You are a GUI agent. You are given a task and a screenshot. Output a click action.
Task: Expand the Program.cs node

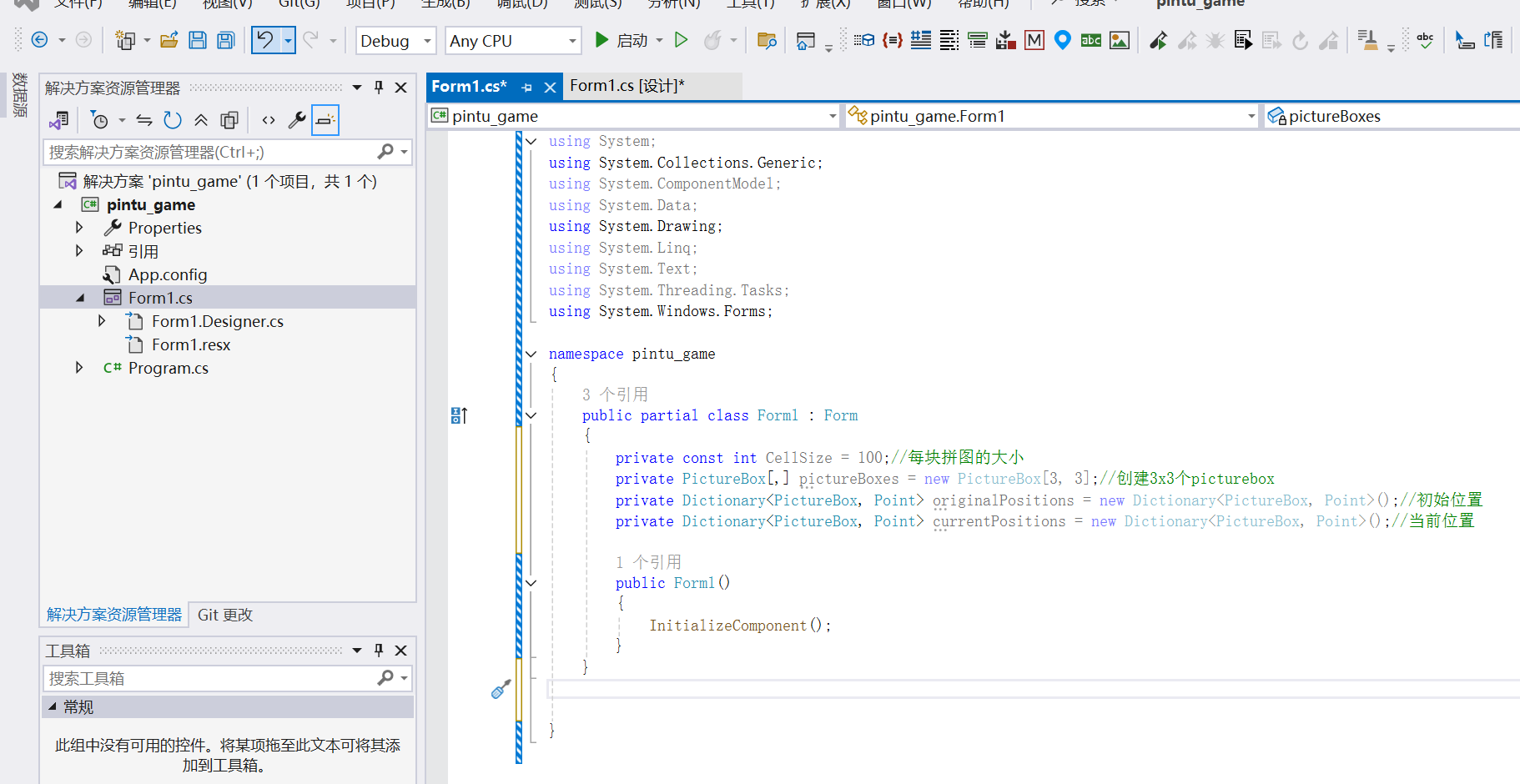79,368
